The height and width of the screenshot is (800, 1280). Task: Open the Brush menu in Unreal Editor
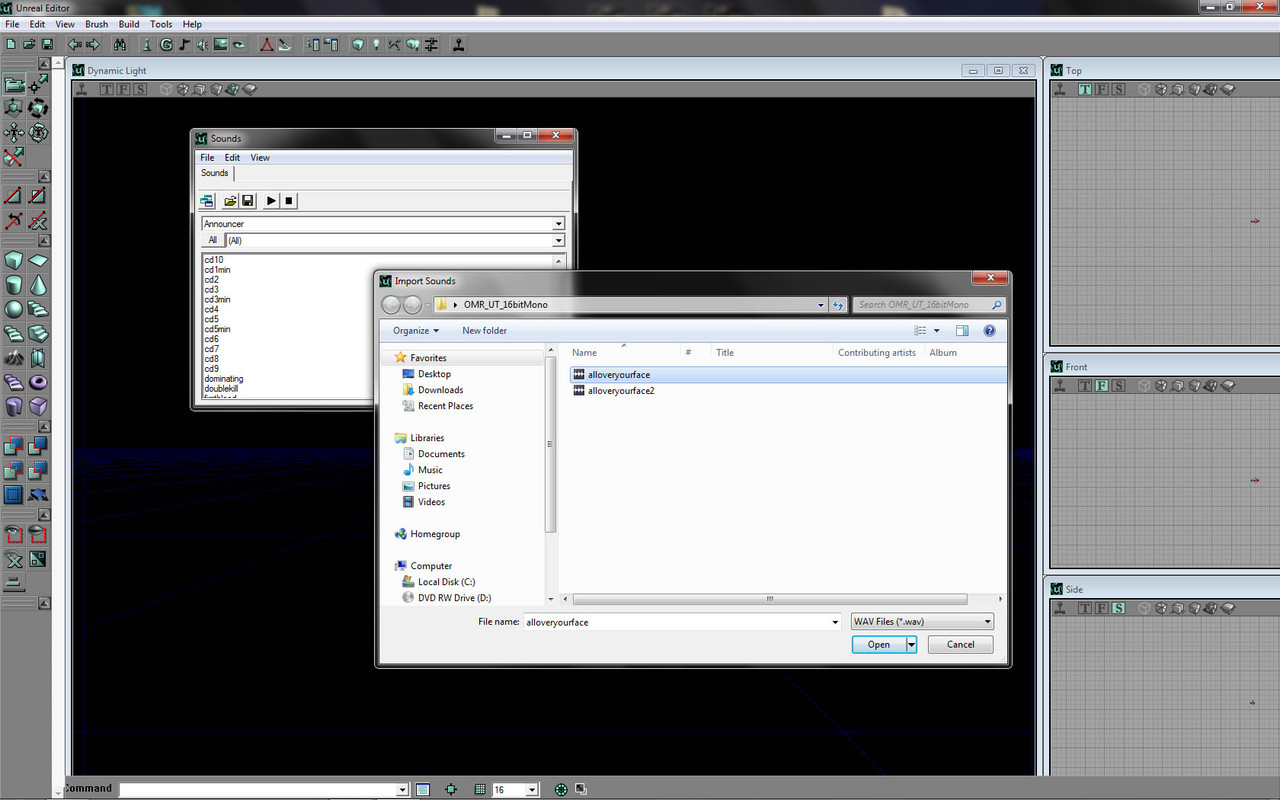click(97, 24)
